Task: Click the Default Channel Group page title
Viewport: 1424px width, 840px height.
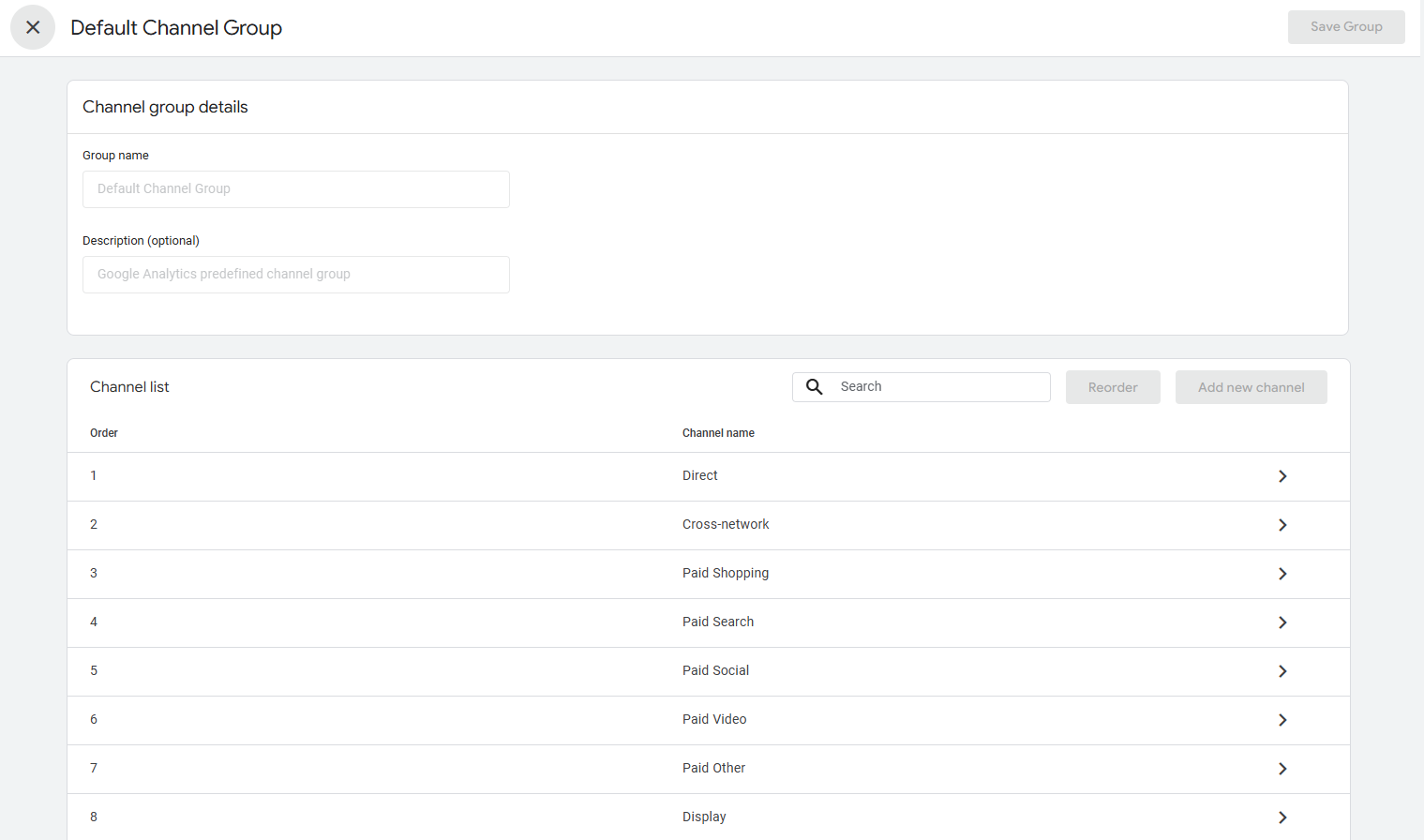Action: [176, 28]
